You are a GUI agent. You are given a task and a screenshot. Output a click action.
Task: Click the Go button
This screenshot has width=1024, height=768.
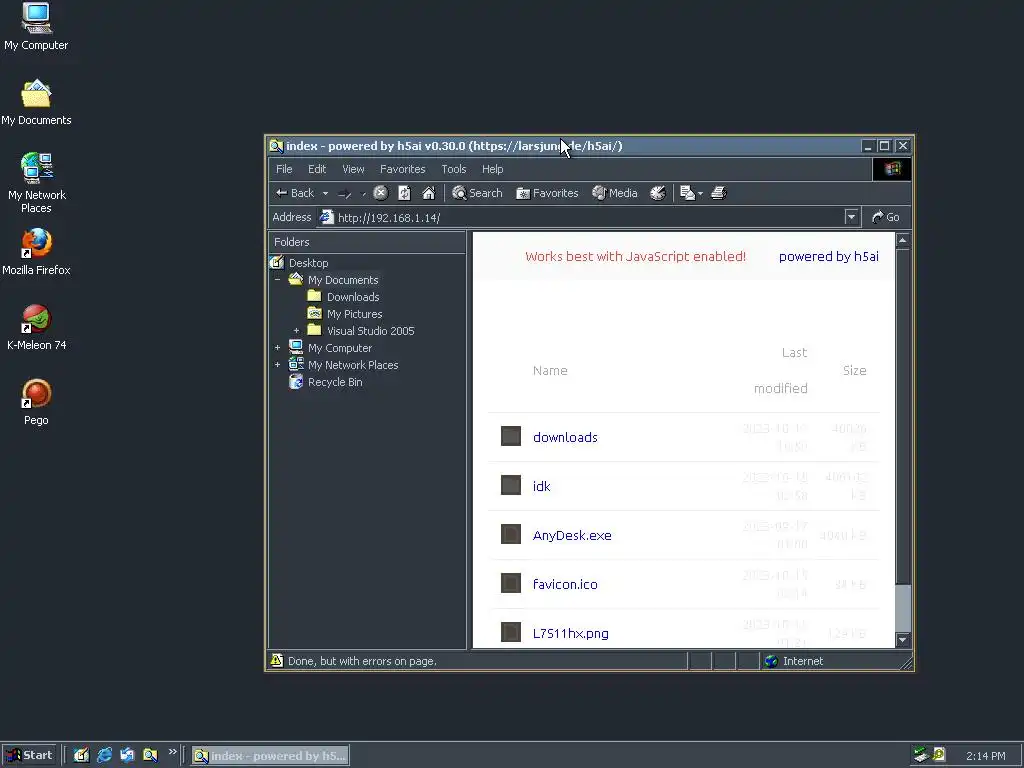click(886, 217)
